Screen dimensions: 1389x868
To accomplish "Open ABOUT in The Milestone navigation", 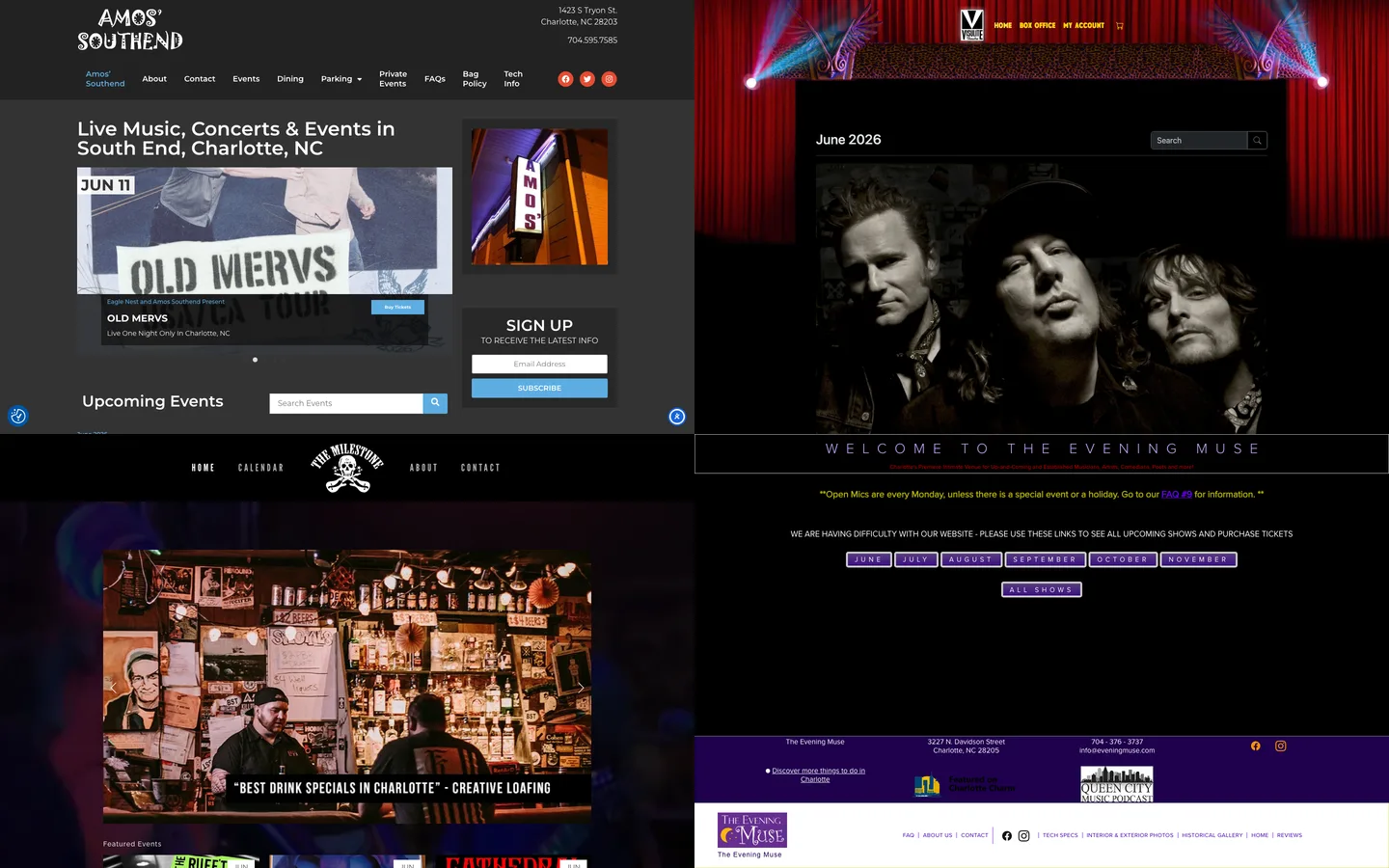I will coord(424,468).
